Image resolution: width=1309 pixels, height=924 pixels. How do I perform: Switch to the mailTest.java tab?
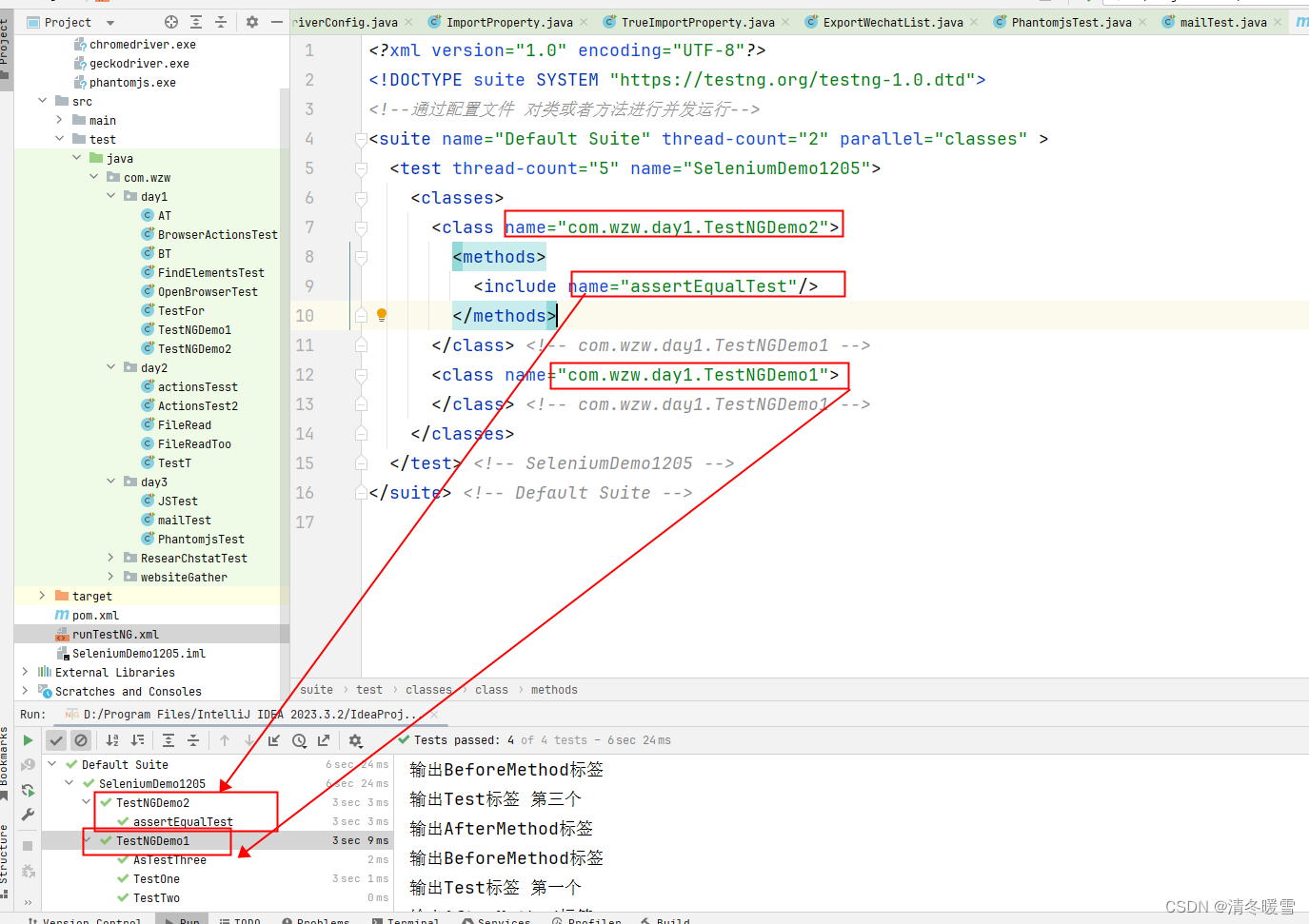pos(1221,21)
